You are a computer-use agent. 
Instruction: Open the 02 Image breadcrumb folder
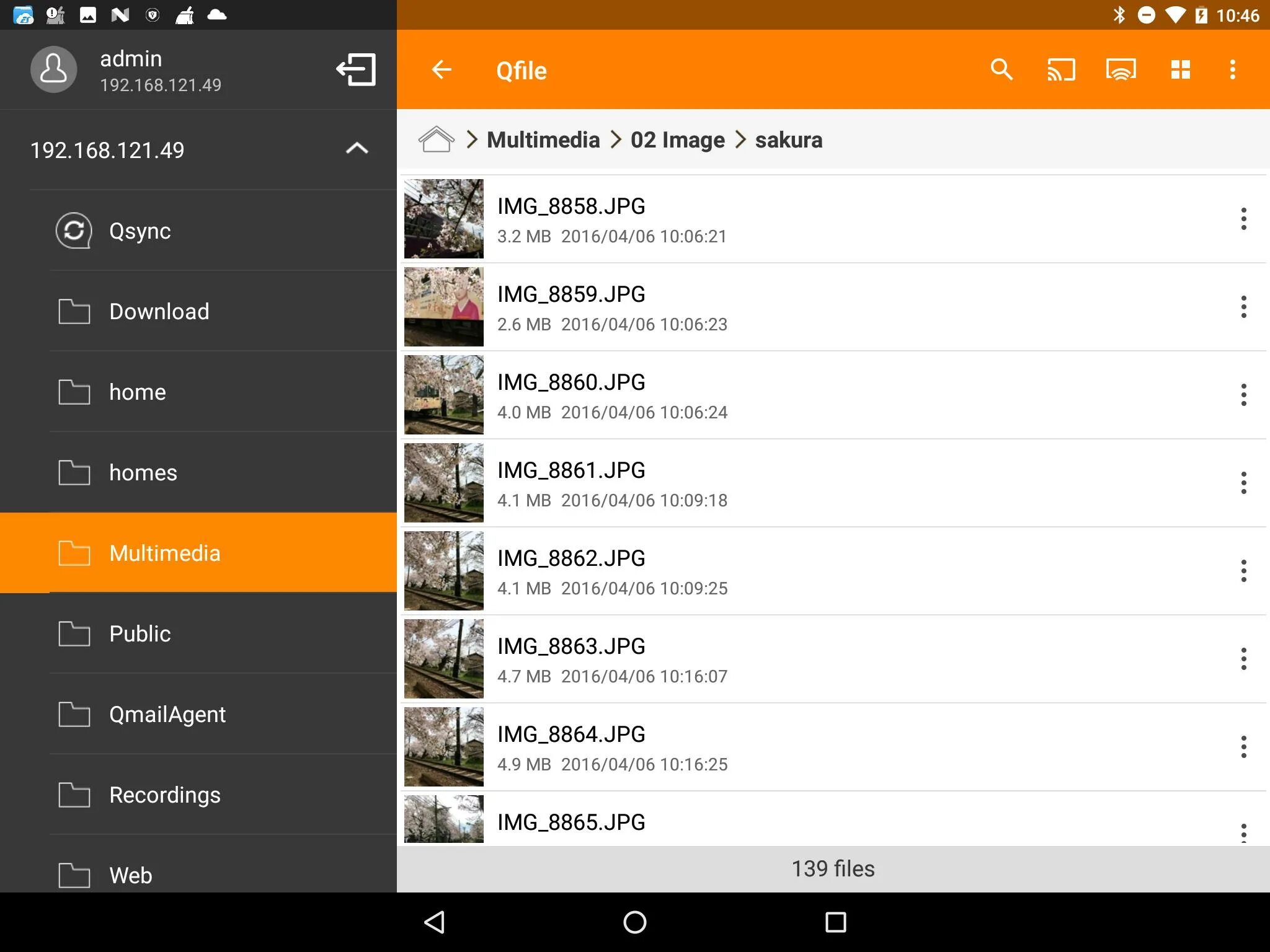pos(677,139)
